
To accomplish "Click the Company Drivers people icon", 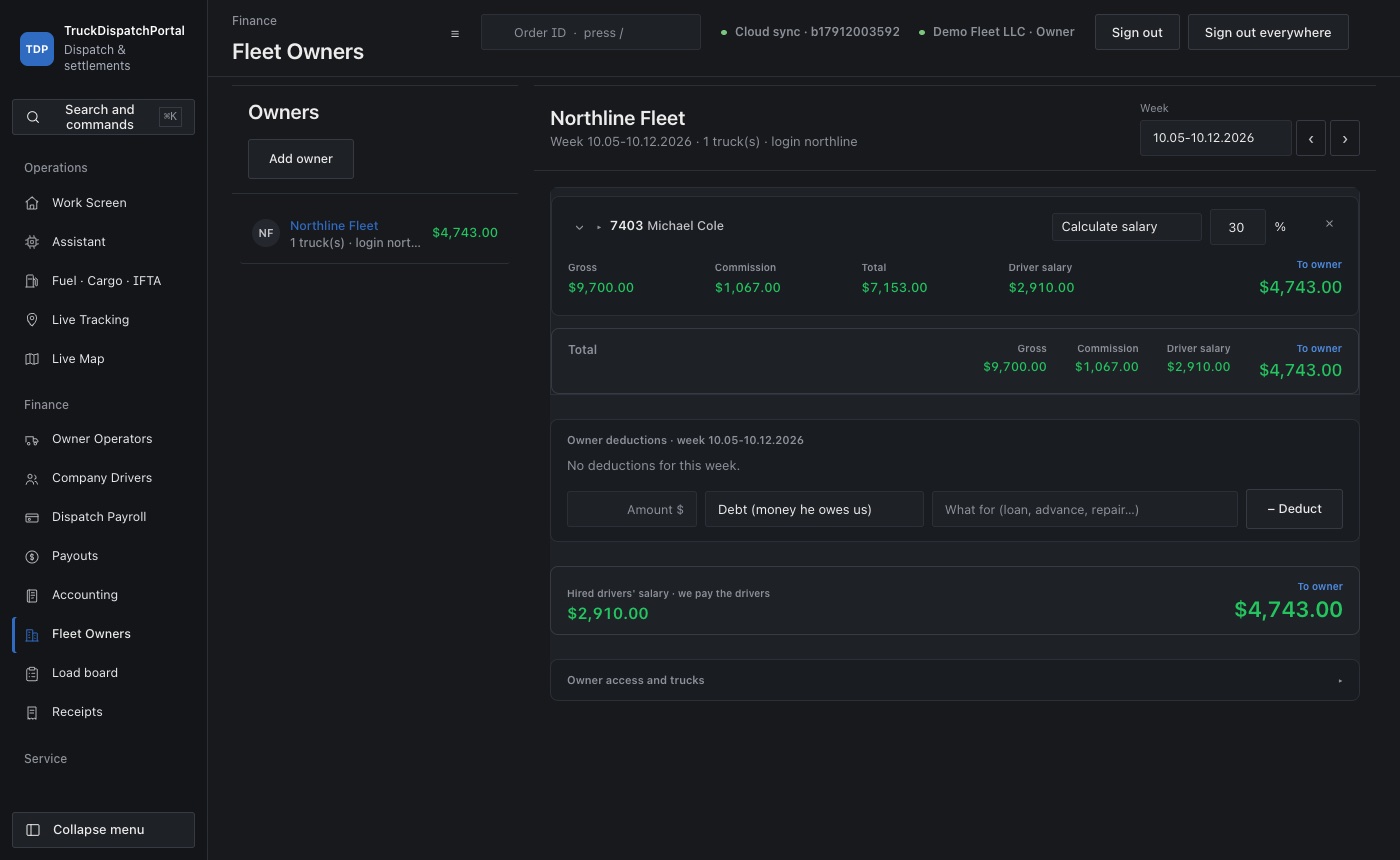I will pyautogui.click(x=32, y=478).
